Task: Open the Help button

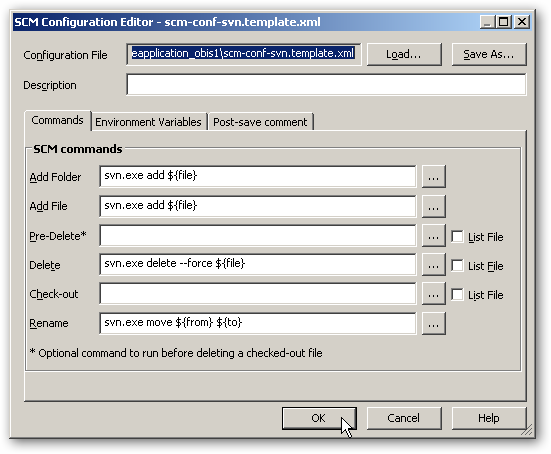Action: pos(489,418)
